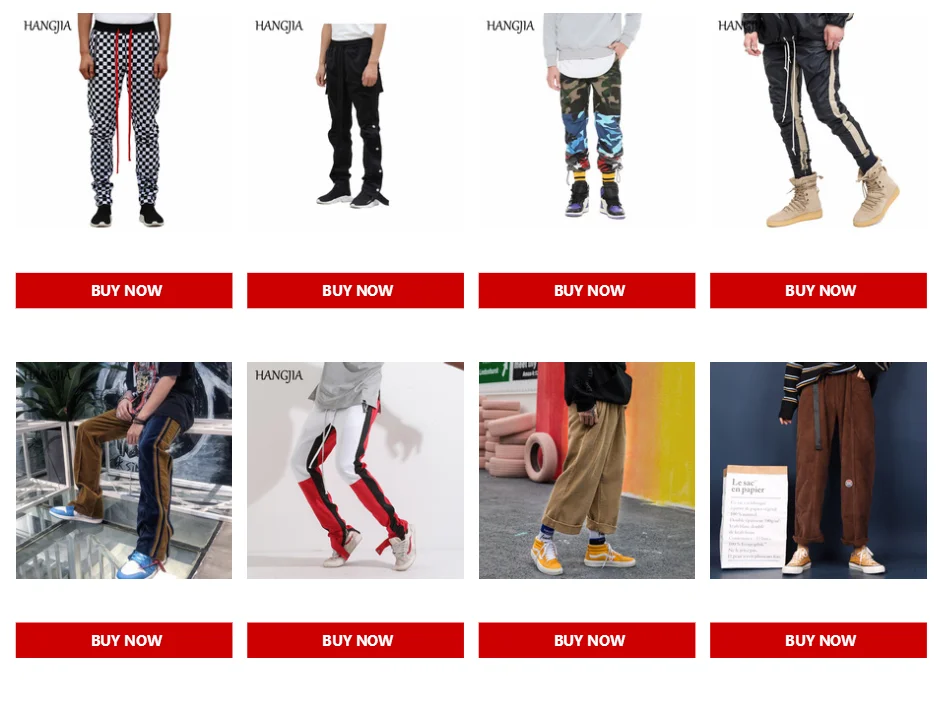
Task: Buy now the camouflage patchwork pants
Action: pyautogui.click(x=587, y=290)
